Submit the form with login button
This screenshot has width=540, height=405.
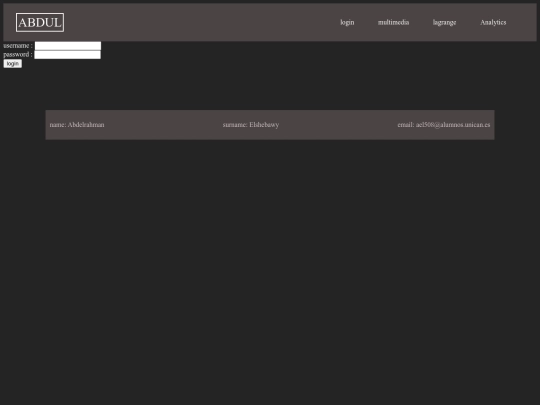coord(13,64)
